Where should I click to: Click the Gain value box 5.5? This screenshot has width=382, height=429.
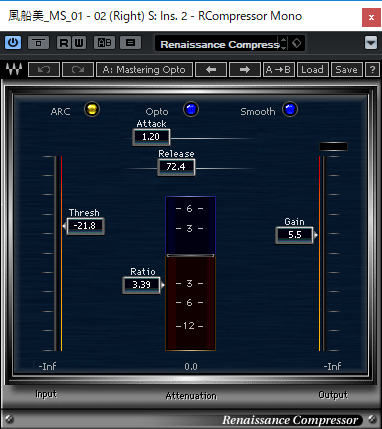point(295,235)
